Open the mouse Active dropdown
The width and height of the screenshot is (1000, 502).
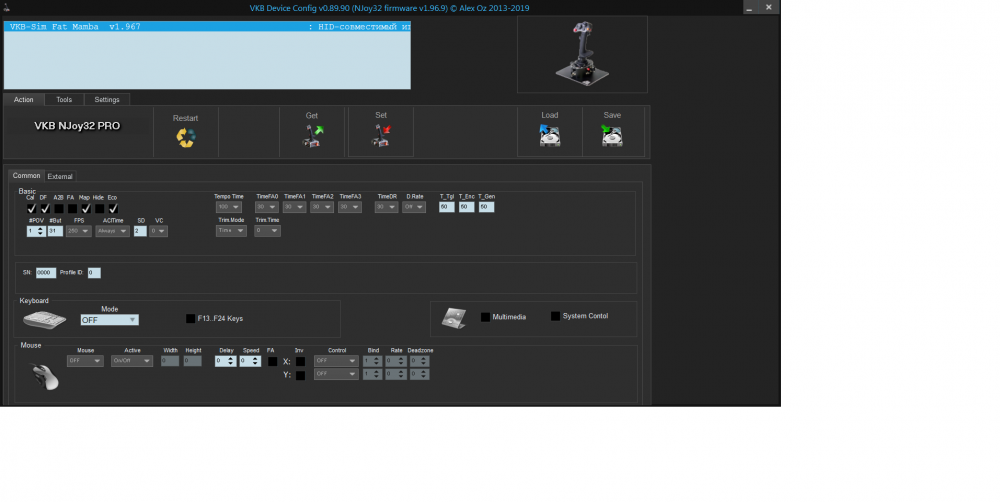click(x=131, y=360)
